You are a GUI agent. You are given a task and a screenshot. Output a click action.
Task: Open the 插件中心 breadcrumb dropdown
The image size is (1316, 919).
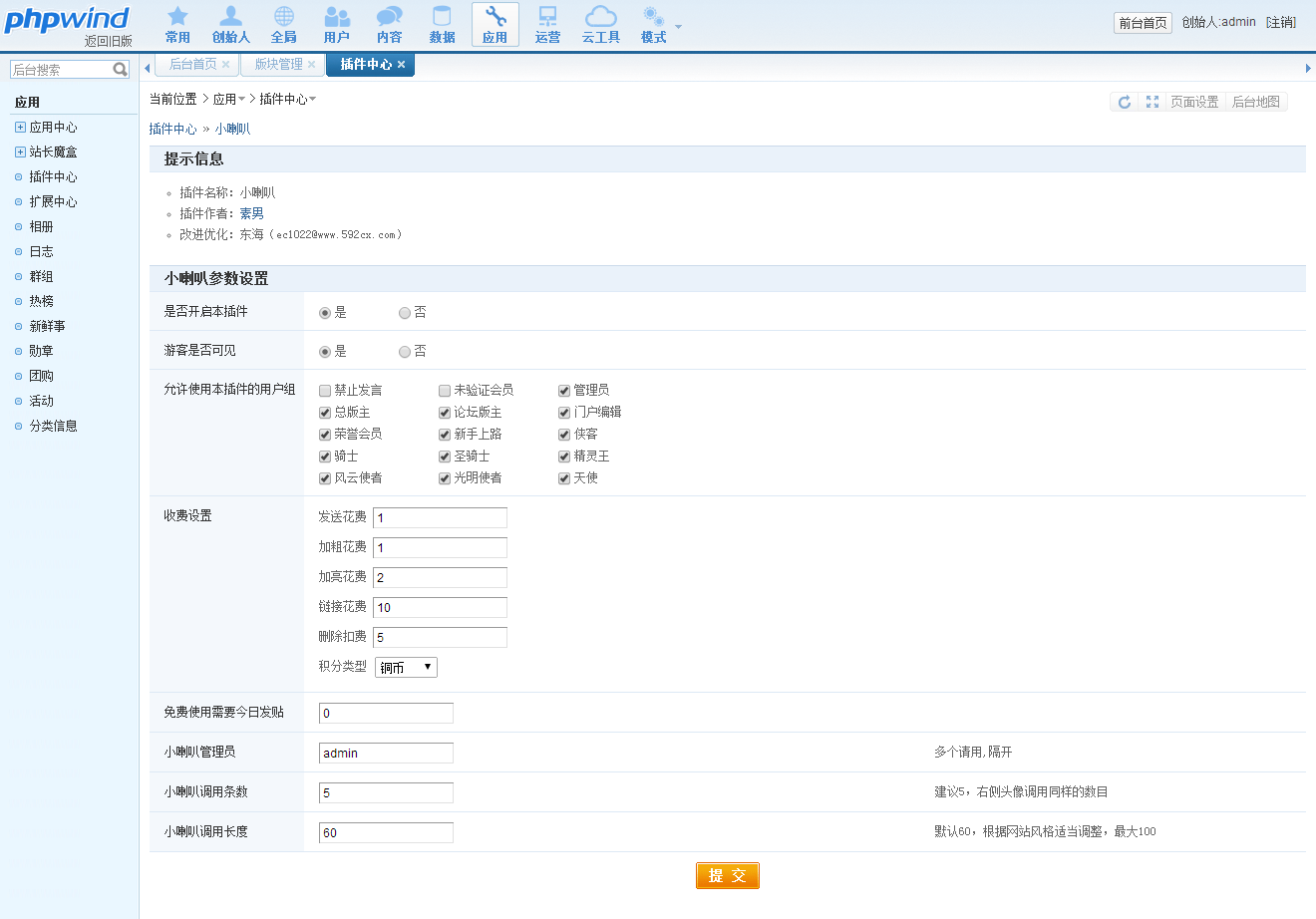pyautogui.click(x=288, y=99)
